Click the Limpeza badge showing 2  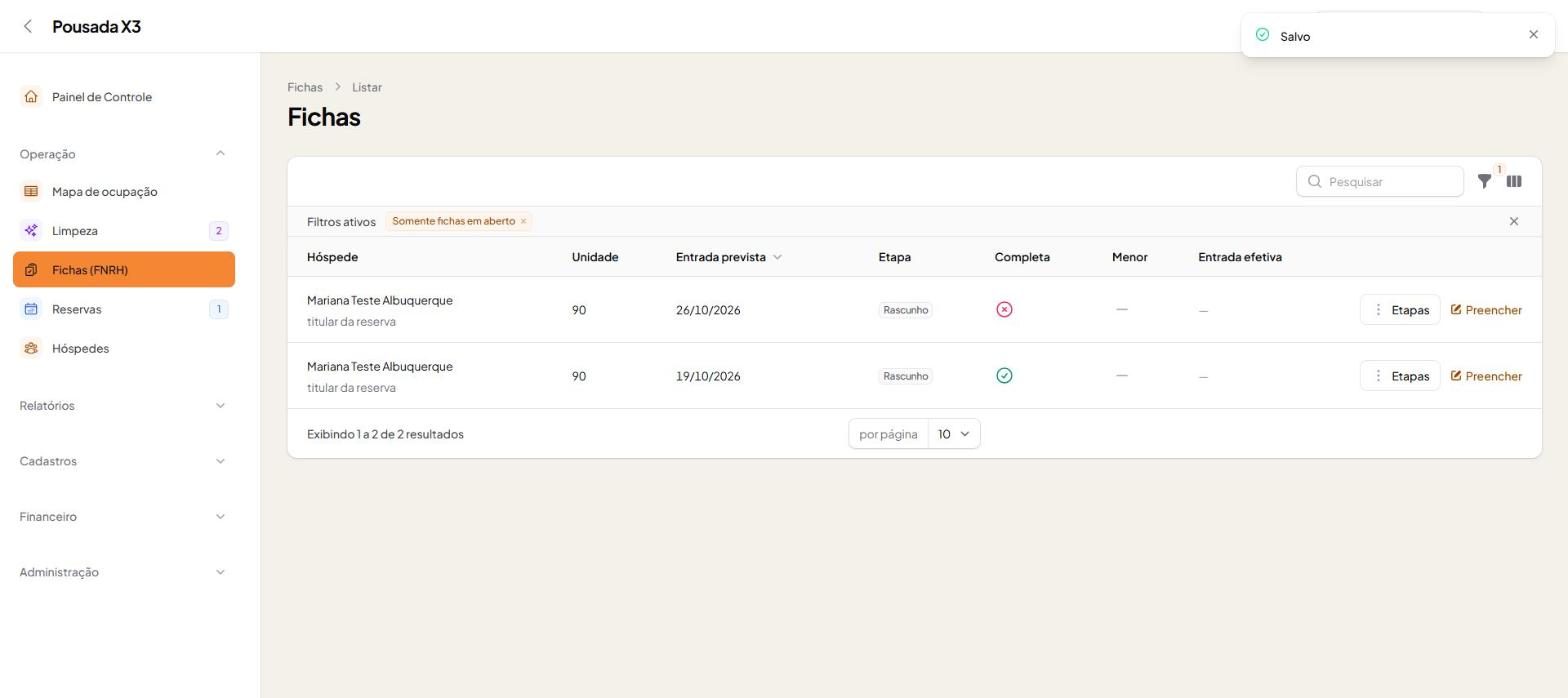pos(218,231)
